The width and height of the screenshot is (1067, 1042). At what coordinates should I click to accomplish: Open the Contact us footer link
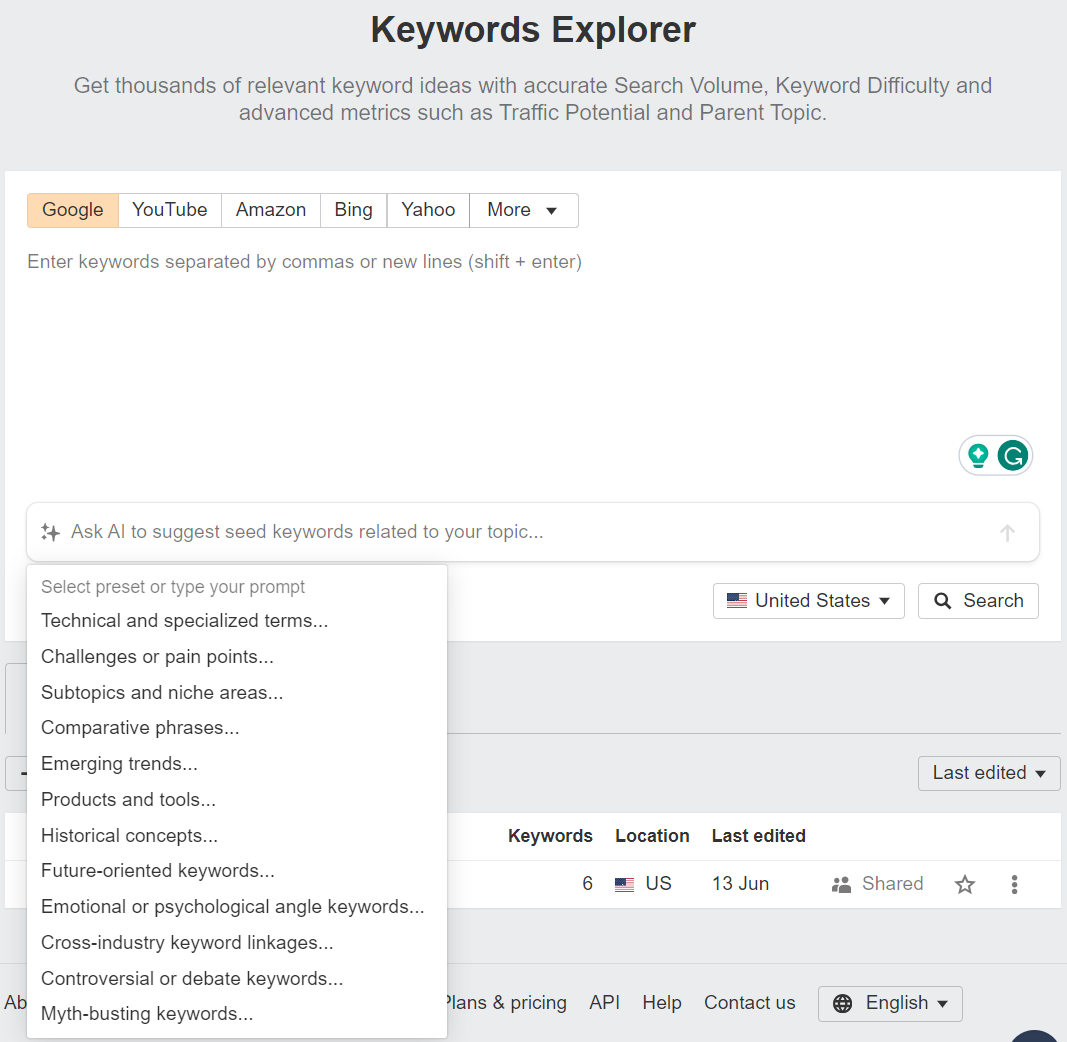tap(749, 1003)
